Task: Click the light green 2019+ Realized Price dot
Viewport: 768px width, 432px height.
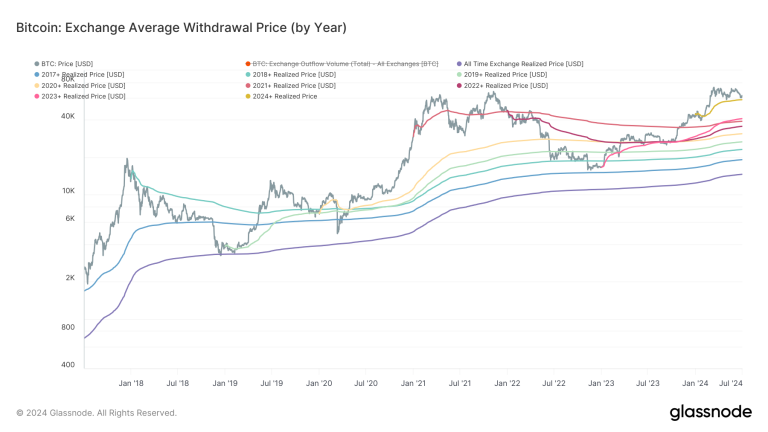Action: pos(458,75)
